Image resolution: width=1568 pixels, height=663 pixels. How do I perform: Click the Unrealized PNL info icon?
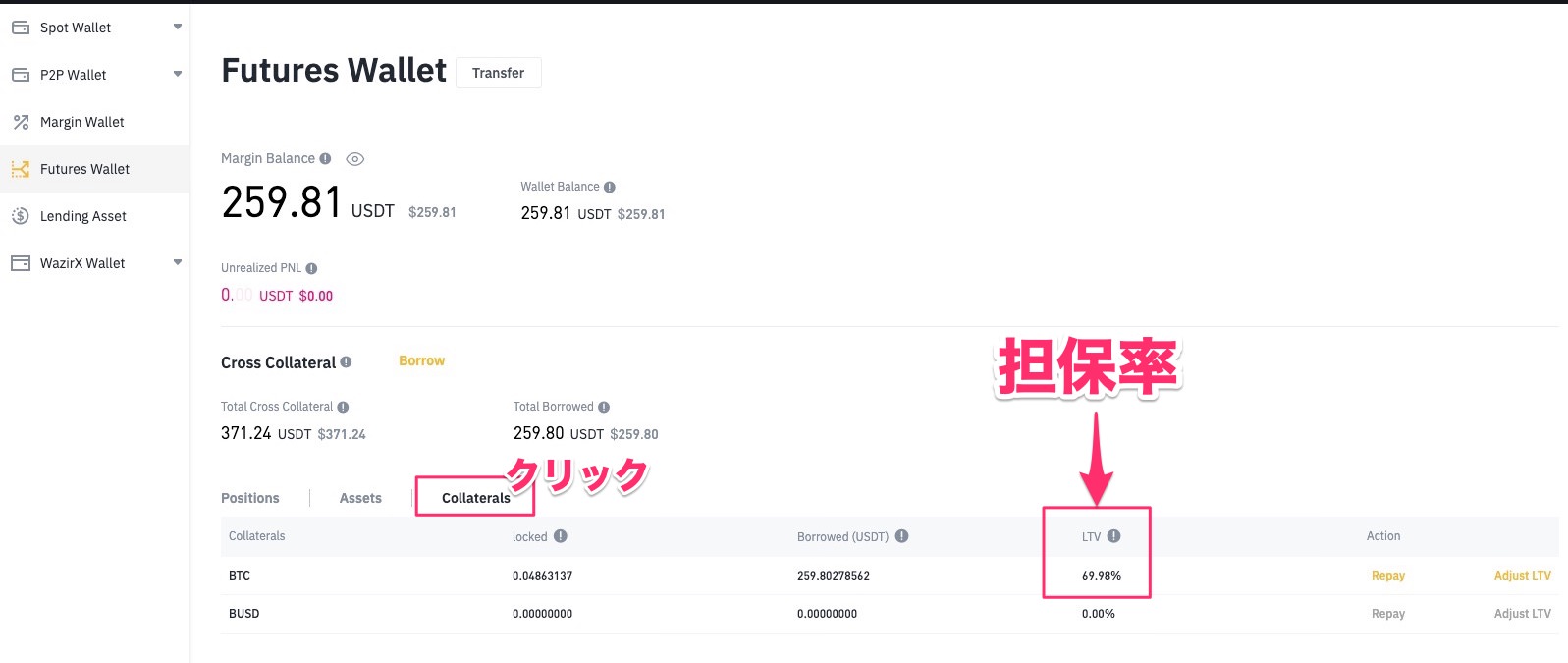coord(311,268)
